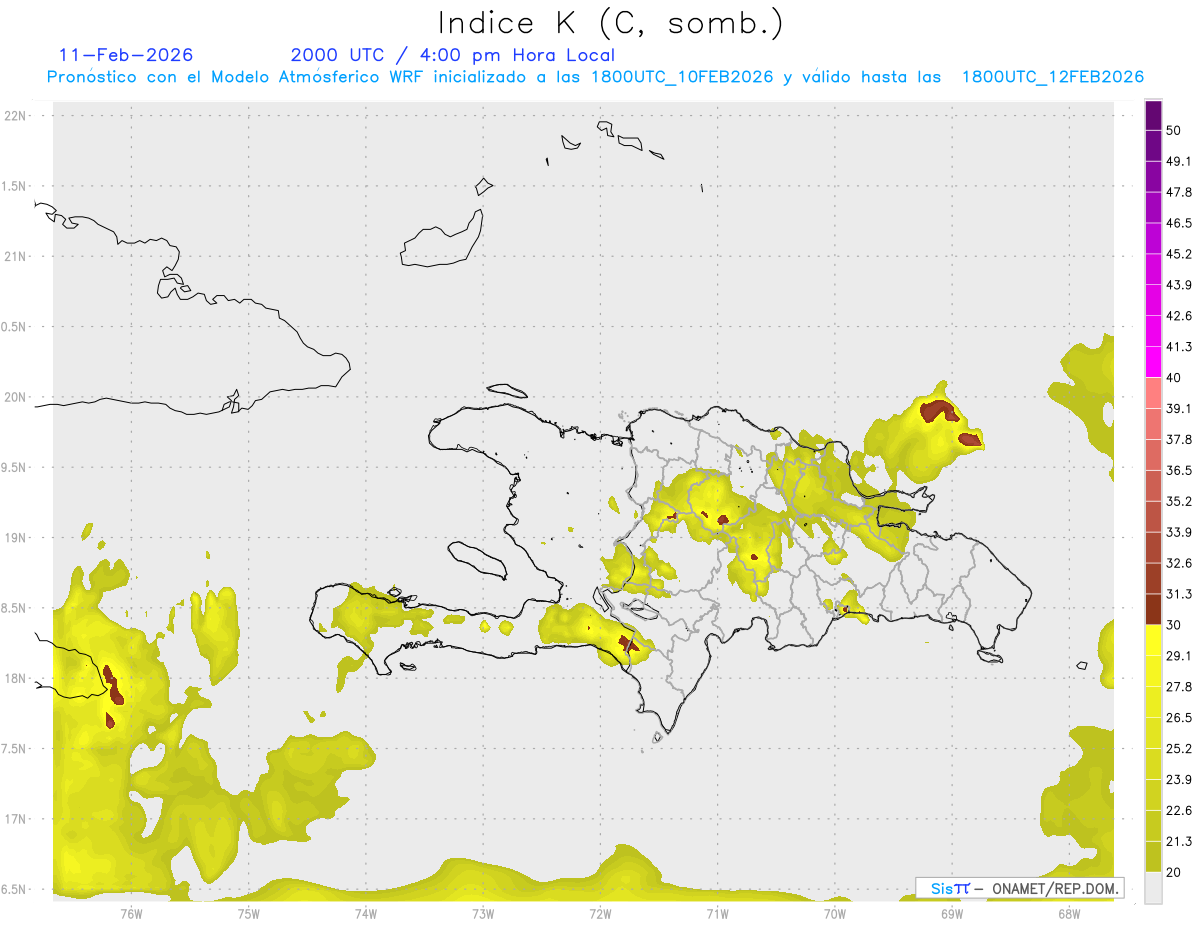Click the "68W" longitude label

coord(1069,913)
